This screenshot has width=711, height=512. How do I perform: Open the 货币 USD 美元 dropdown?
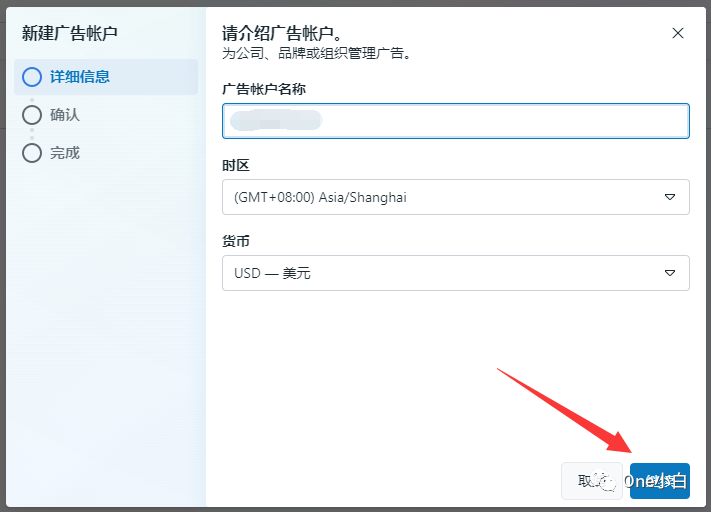point(456,273)
